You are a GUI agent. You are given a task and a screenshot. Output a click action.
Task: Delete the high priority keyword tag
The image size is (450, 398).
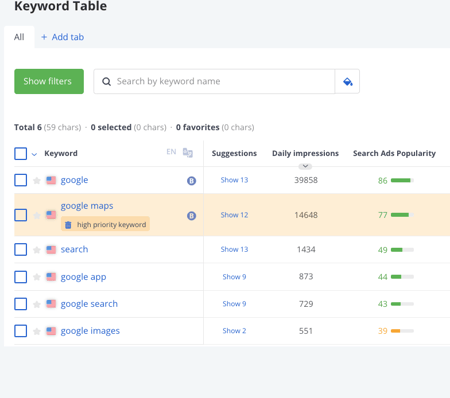(68, 225)
